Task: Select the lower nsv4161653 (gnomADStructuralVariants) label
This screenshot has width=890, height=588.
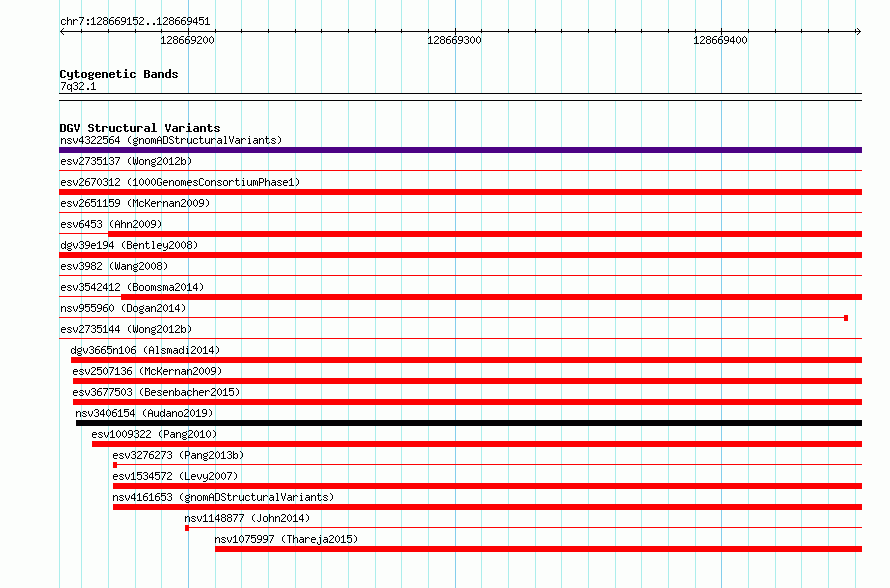Action: (x=223, y=497)
